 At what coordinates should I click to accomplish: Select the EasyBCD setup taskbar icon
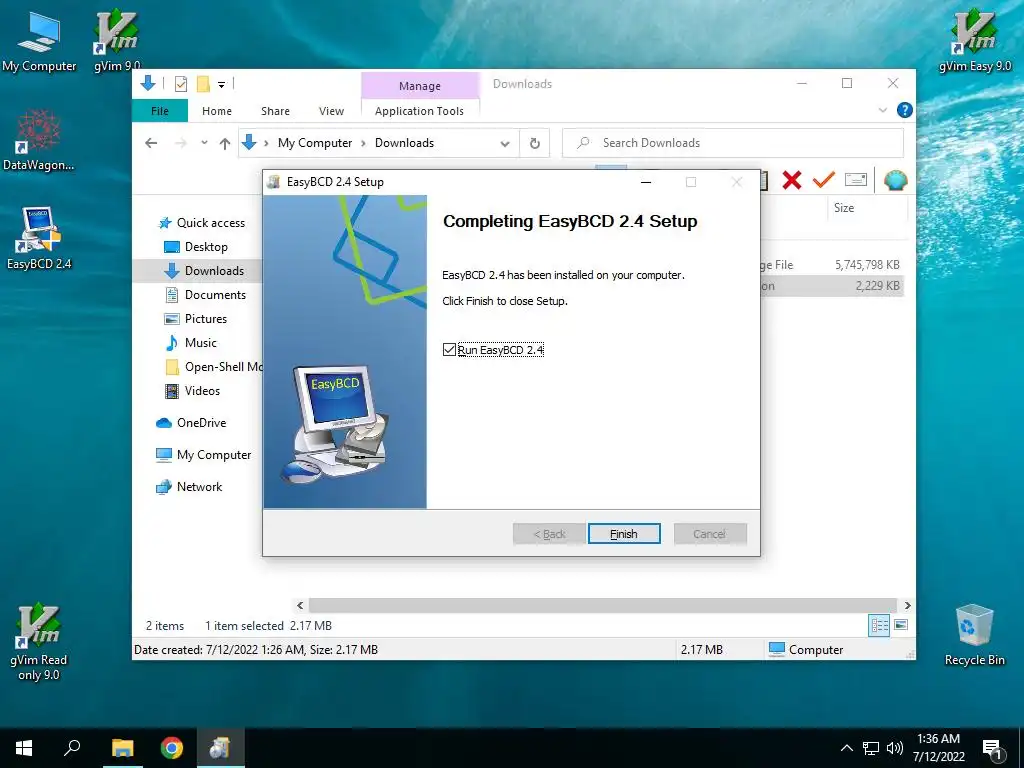pos(220,748)
